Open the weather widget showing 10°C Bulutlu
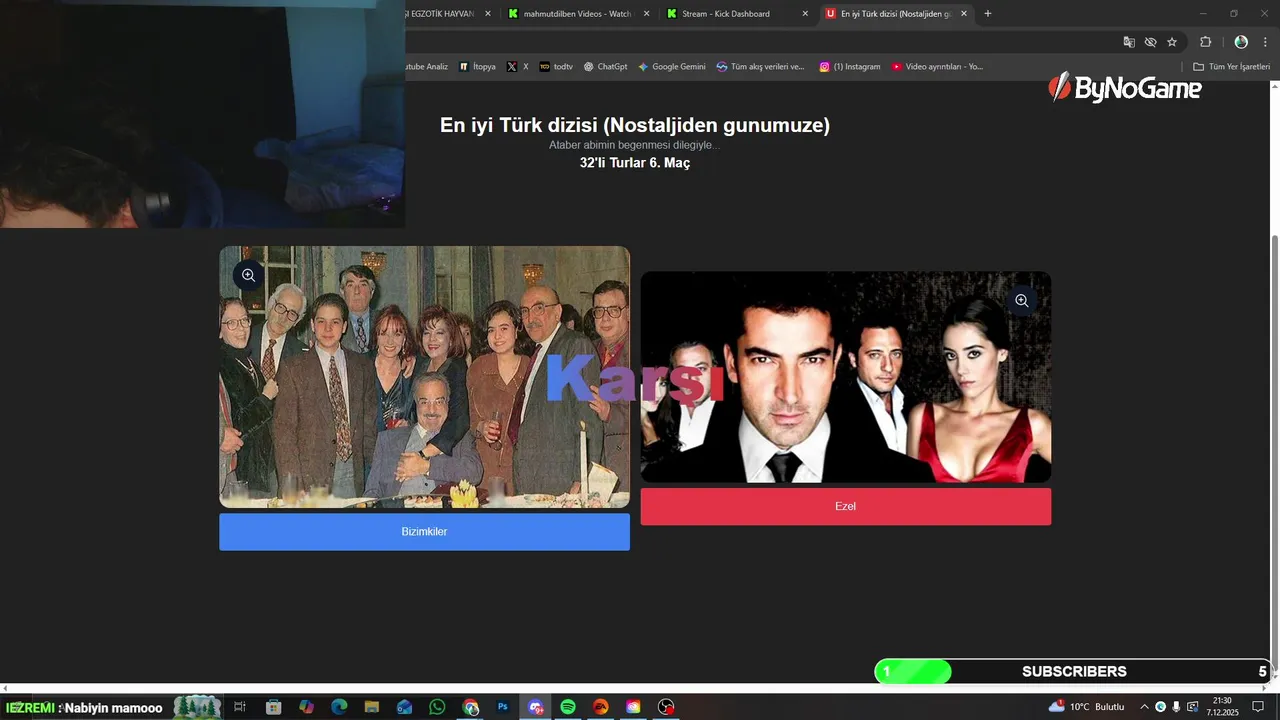The image size is (1280, 720). (1086, 707)
